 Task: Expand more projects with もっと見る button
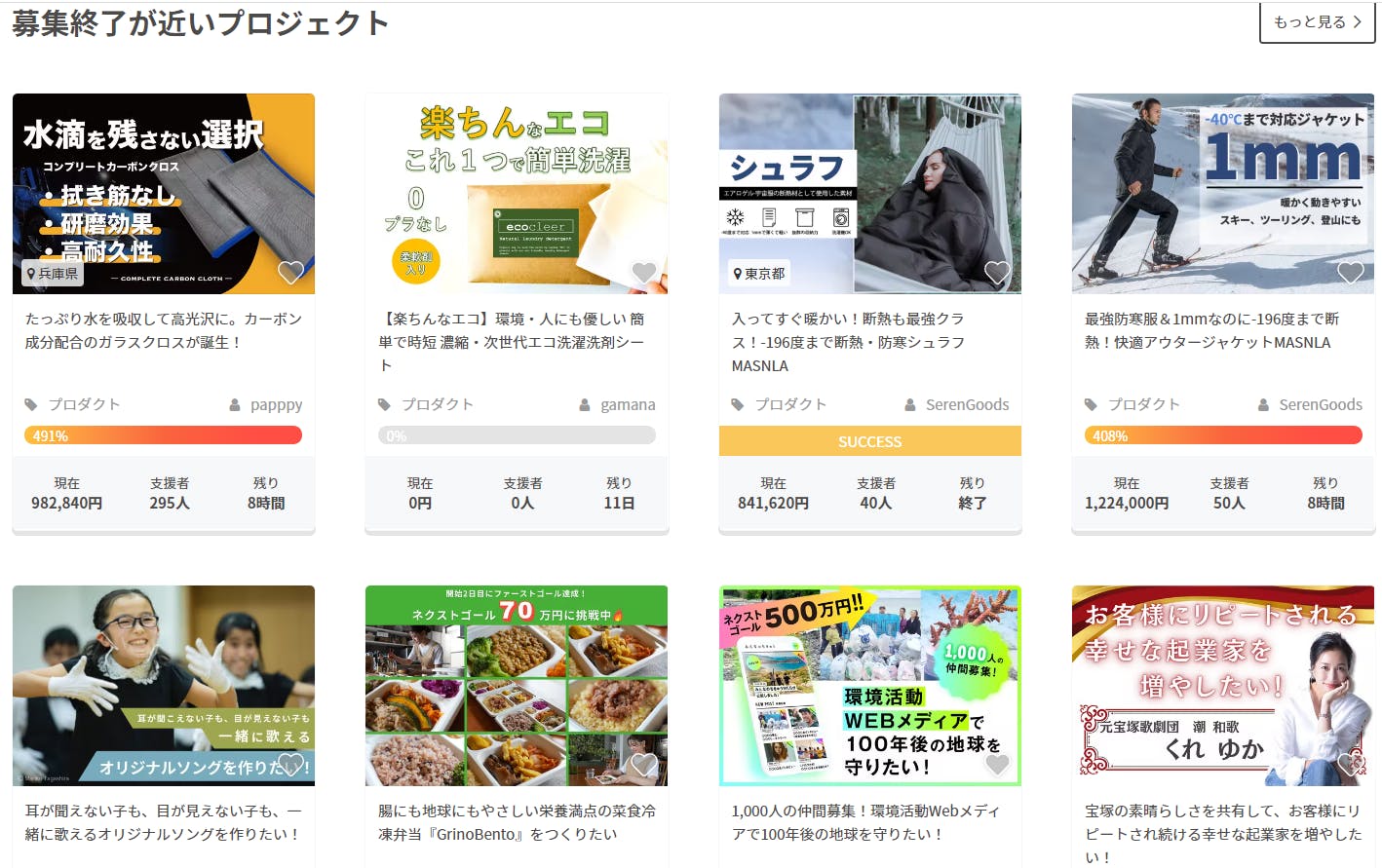pyautogui.click(x=1317, y=21)
